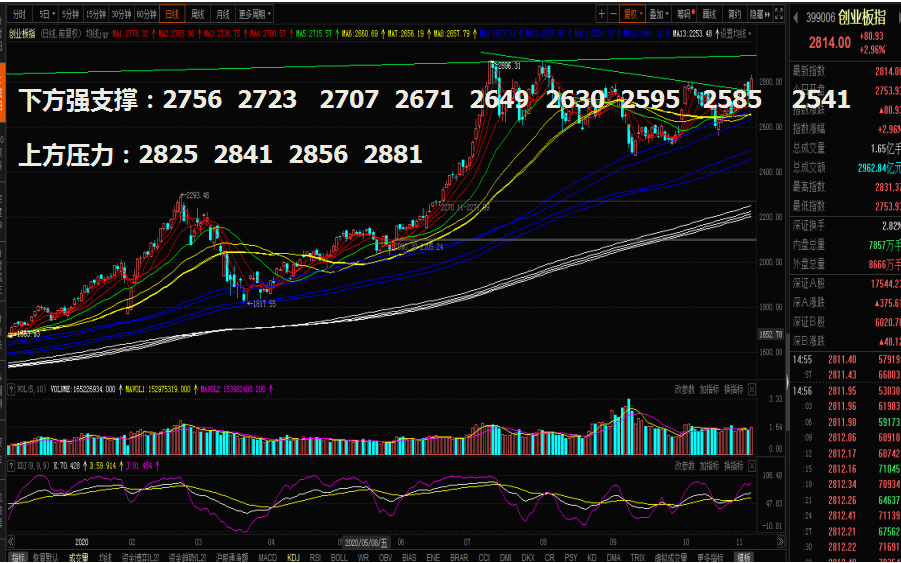Zoom in chart with plus icon
The width and height of the screenshot is (901, 563).
[601, 14]
